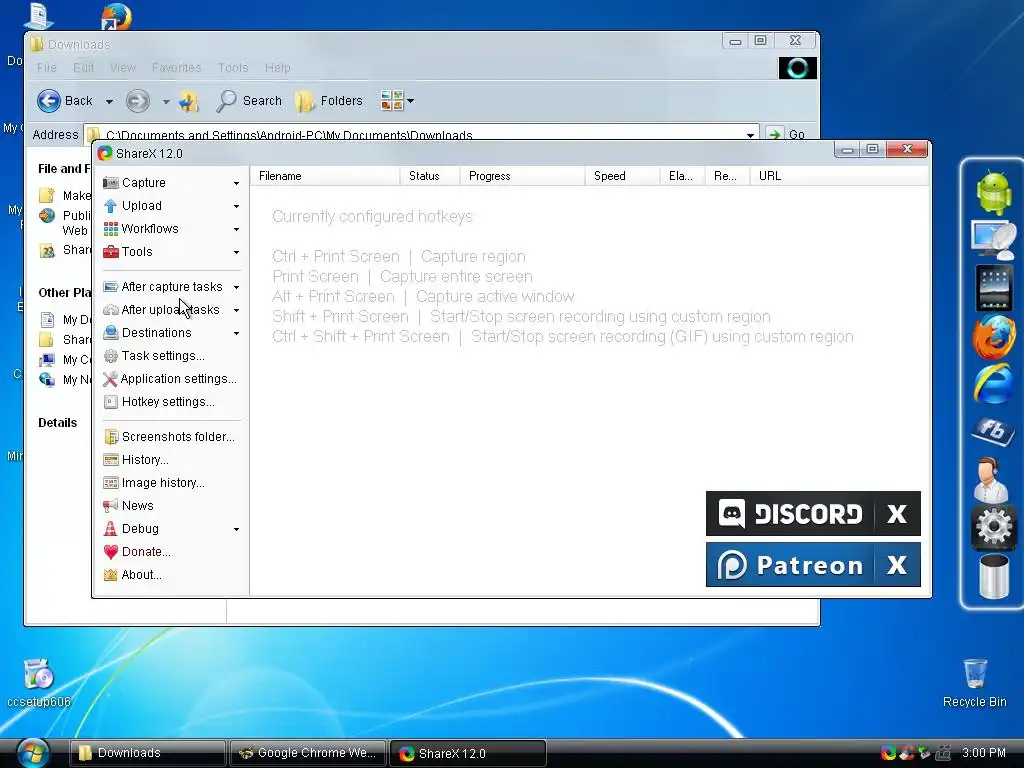The height and width of the screenshot is (768, 1024).
Task: Launch Internet Explorer from side dock
Action: tap(993, 385)
